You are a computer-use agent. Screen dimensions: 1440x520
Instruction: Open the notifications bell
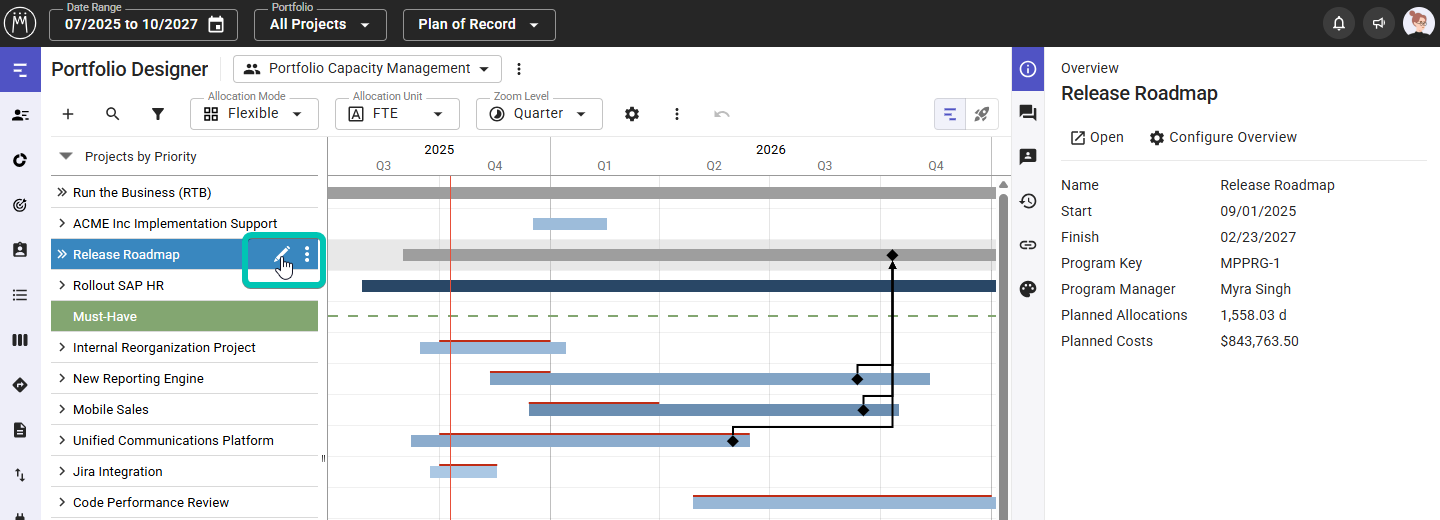point(1338,24)
